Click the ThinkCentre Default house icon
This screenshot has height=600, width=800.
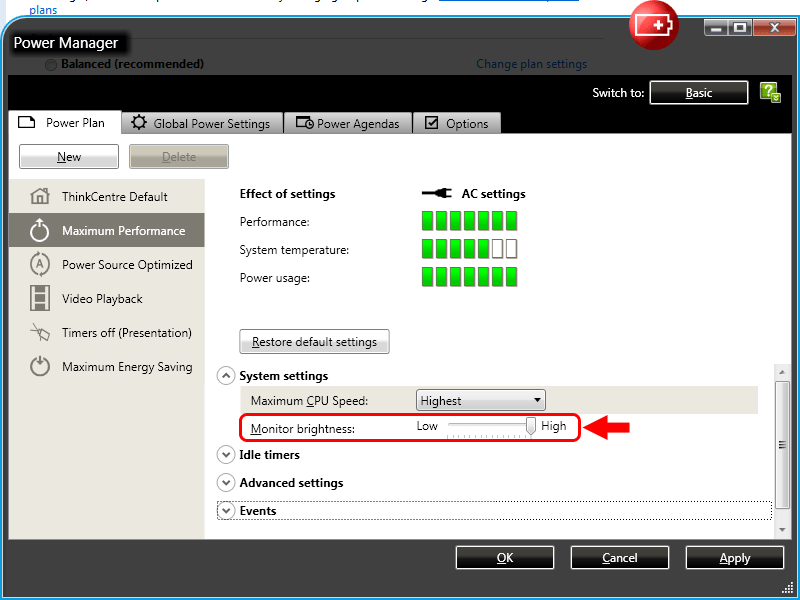(40, 196)
